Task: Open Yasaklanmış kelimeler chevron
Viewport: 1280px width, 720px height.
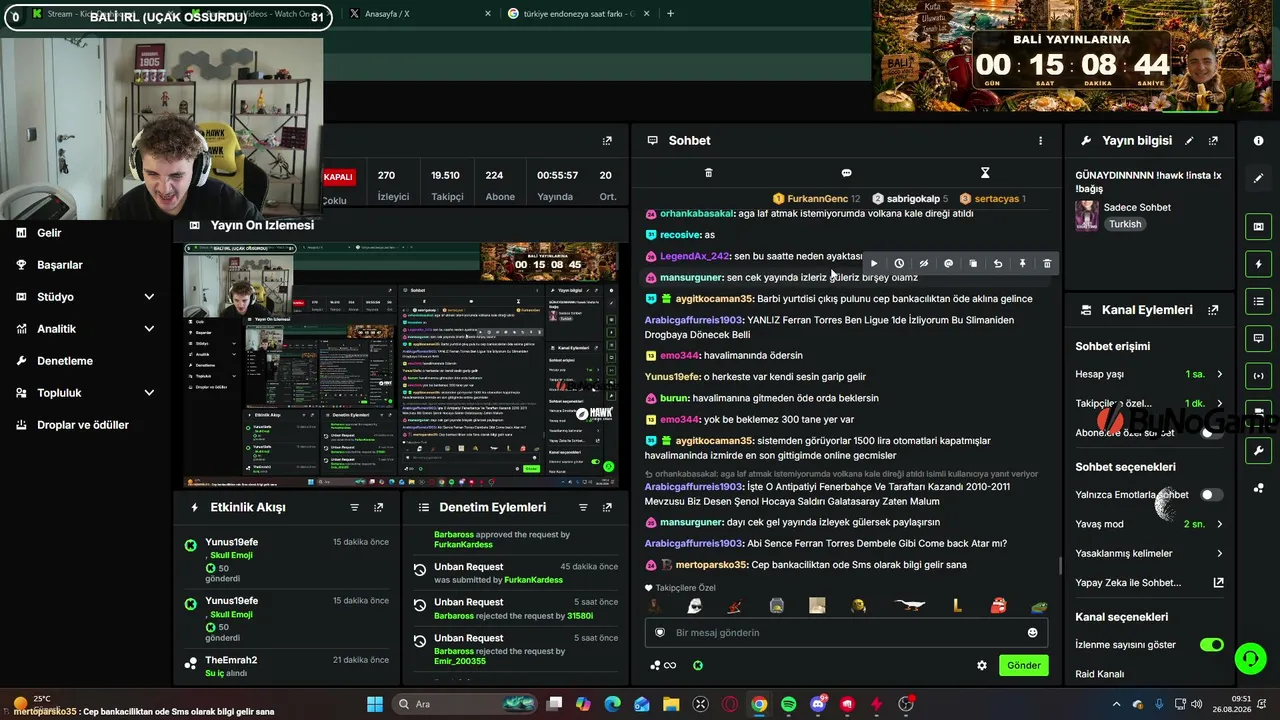Action: [1219, 553]
